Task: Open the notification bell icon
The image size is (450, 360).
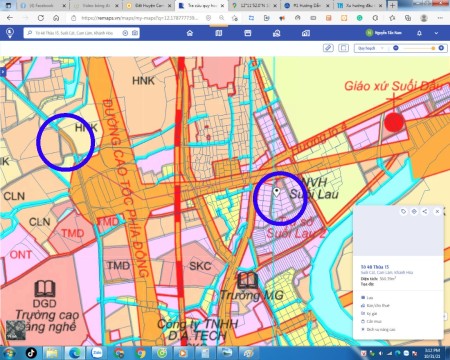Action: pos(419,33)
